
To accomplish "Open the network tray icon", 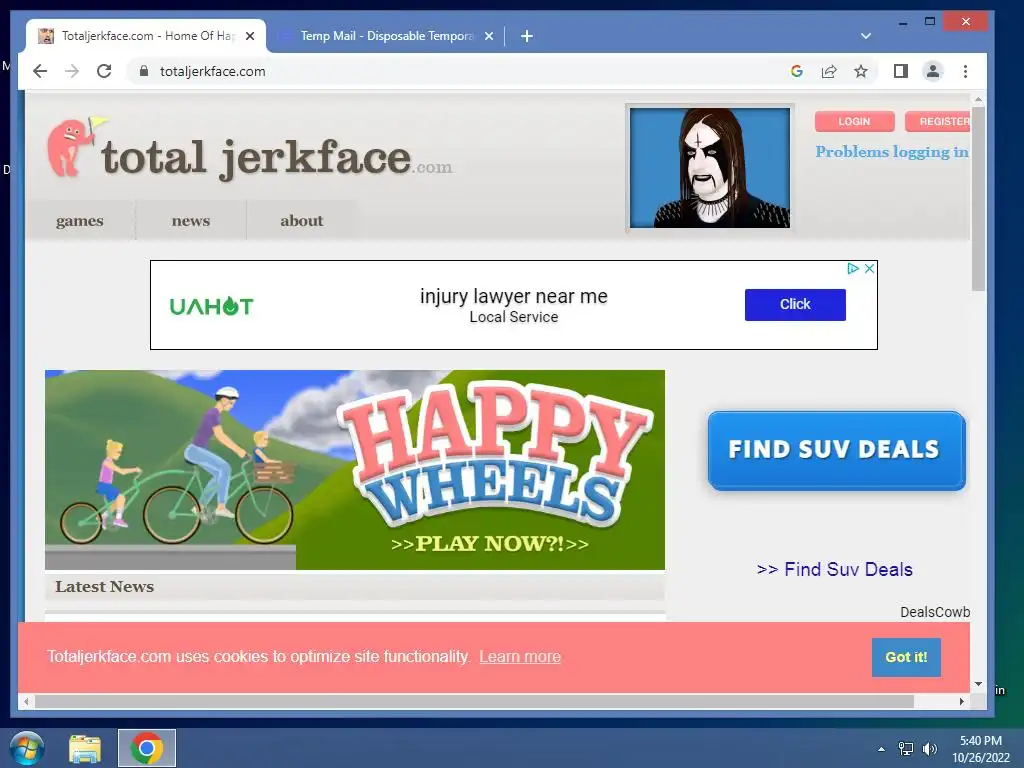I will (x=906, y=749).
